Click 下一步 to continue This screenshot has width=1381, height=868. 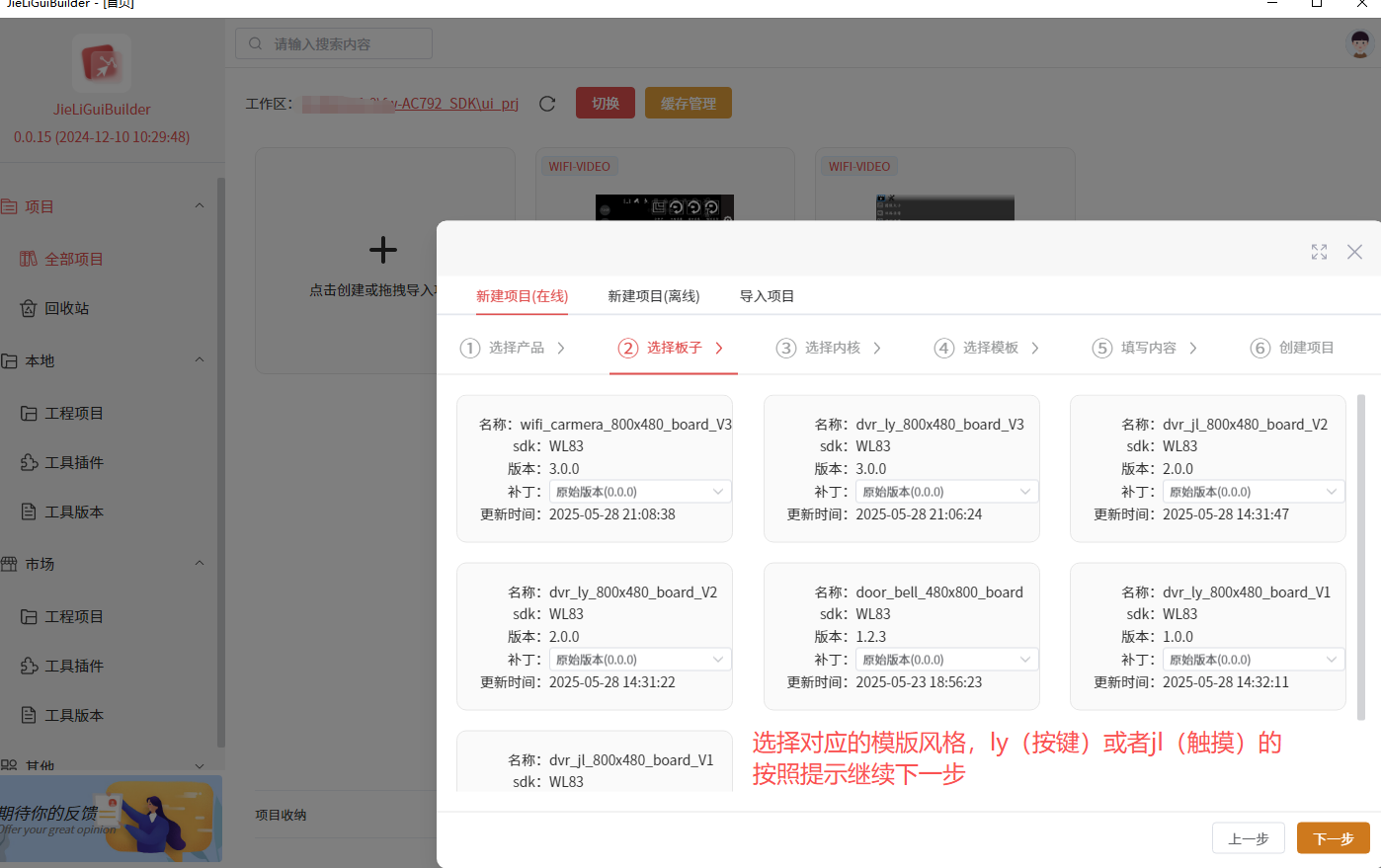(x=1334, y=838)
